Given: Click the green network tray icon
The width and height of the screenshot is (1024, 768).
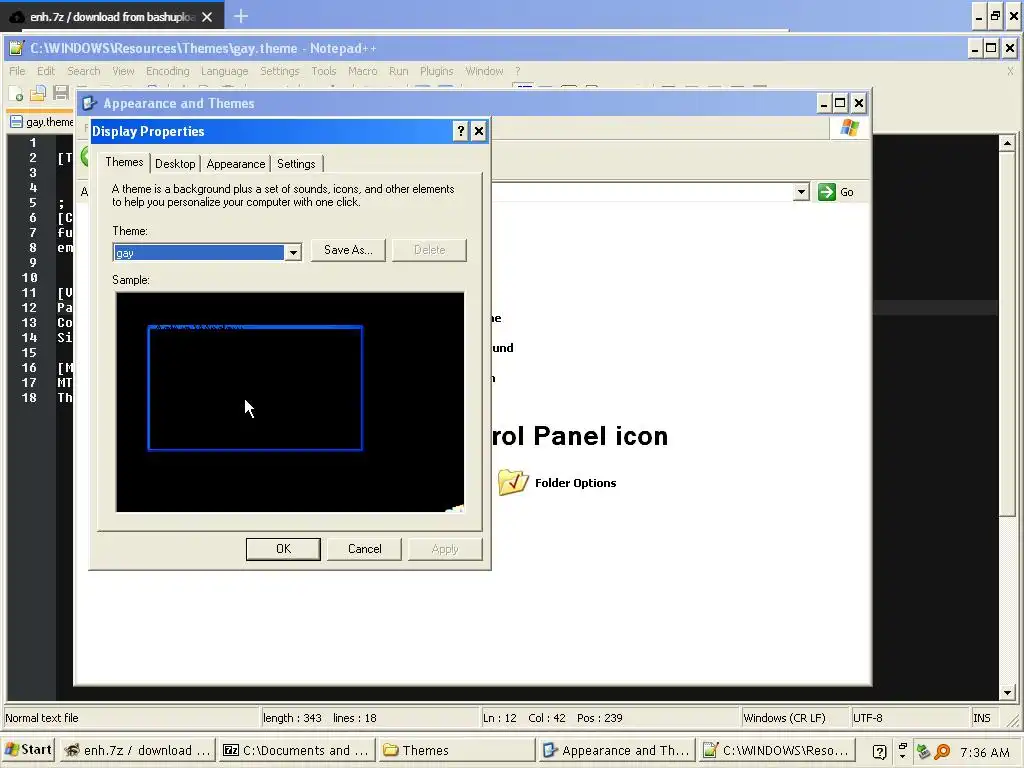Looking at the screenshot, I should (x=923, y=752).
